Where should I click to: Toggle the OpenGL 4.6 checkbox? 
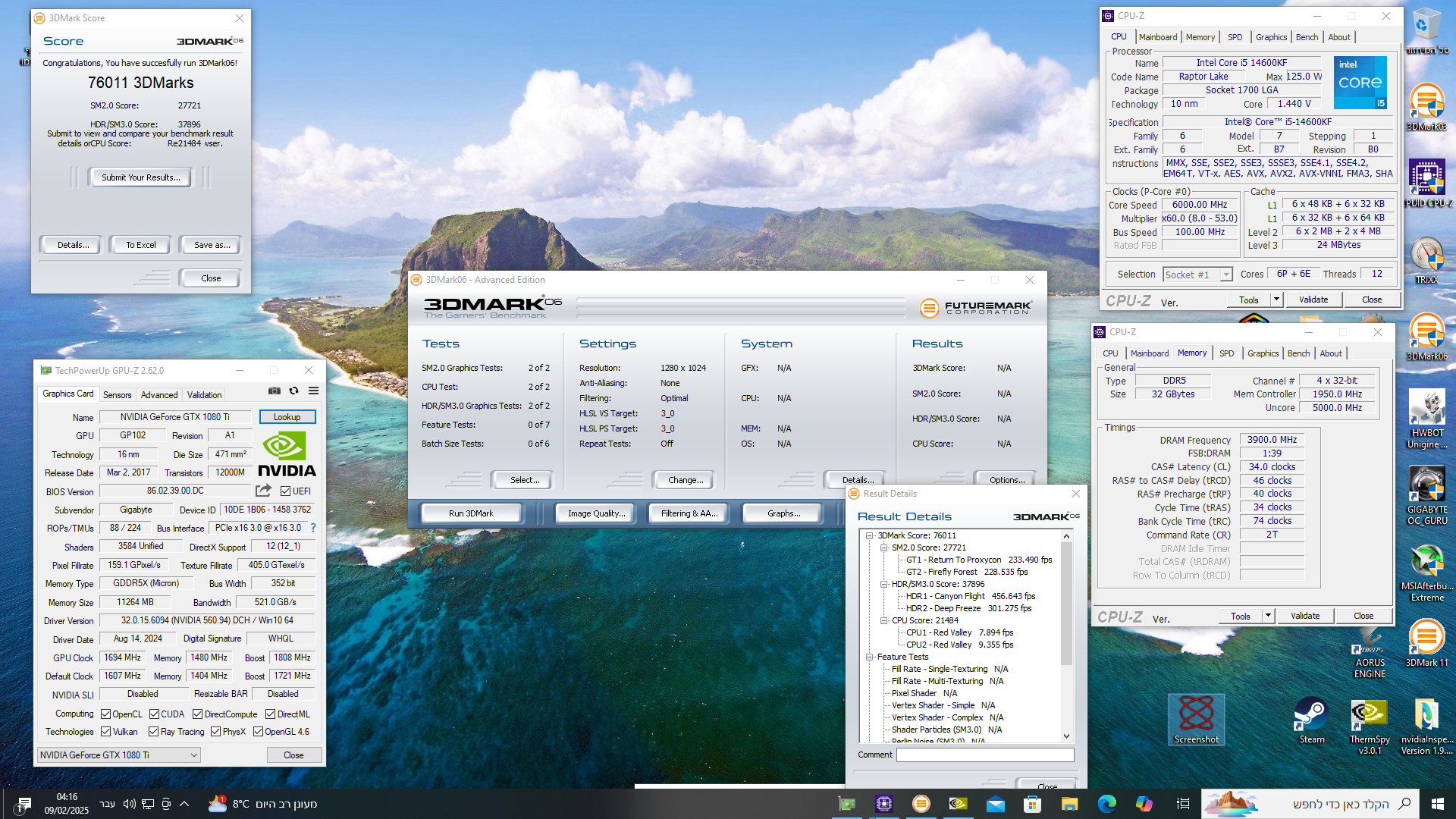point(258,732)
